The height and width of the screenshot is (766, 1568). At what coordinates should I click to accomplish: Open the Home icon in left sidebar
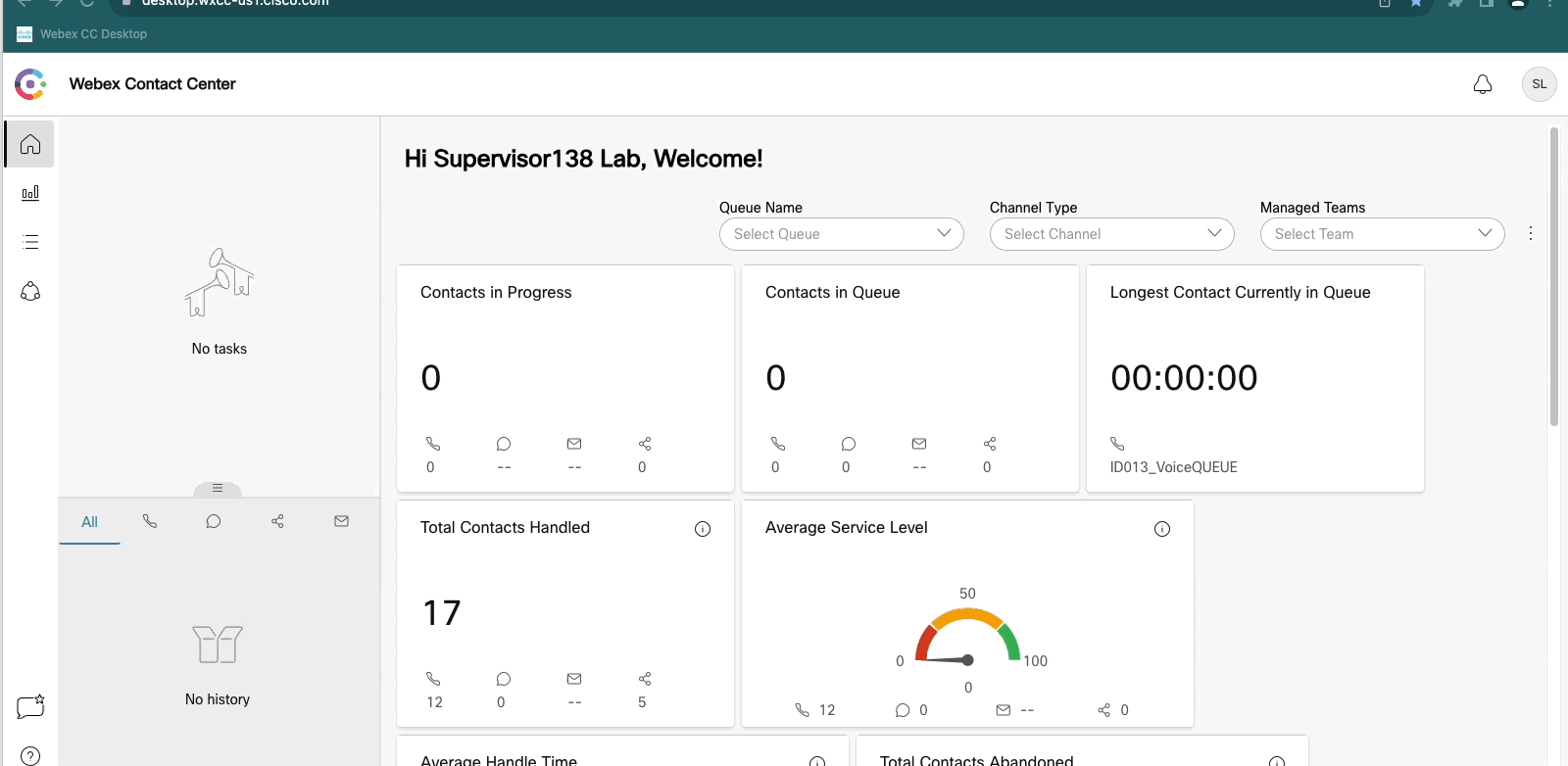point(30,145)
